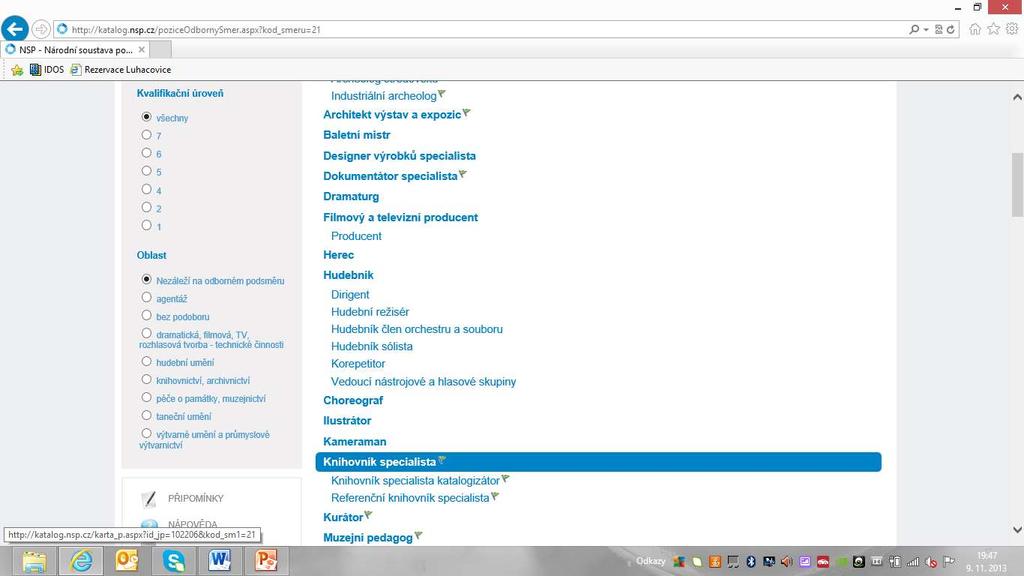
Task: Select qualification level 4 radio
Action: coord(146,189)
